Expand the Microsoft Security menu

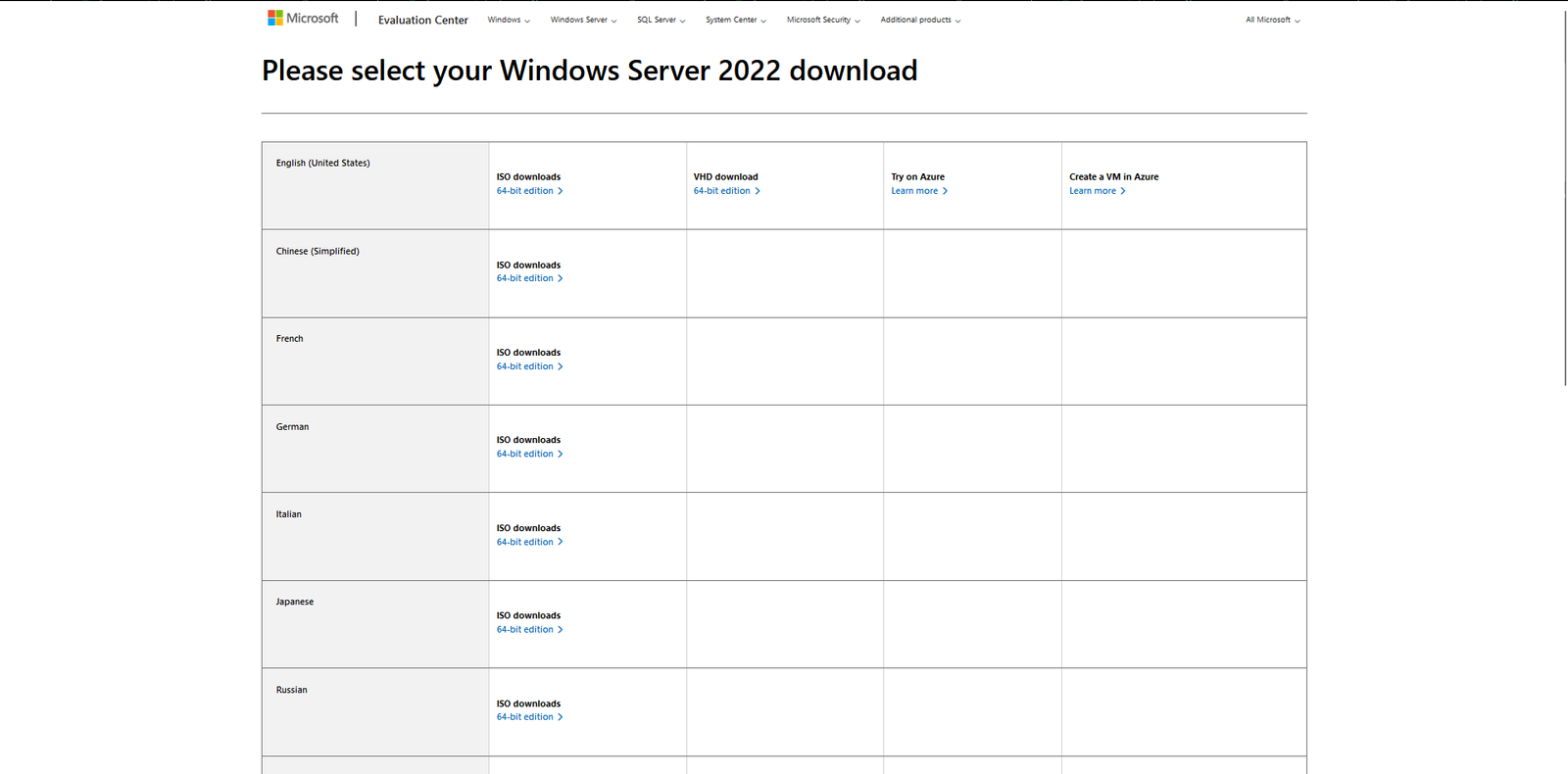click(x=823, y=20)
